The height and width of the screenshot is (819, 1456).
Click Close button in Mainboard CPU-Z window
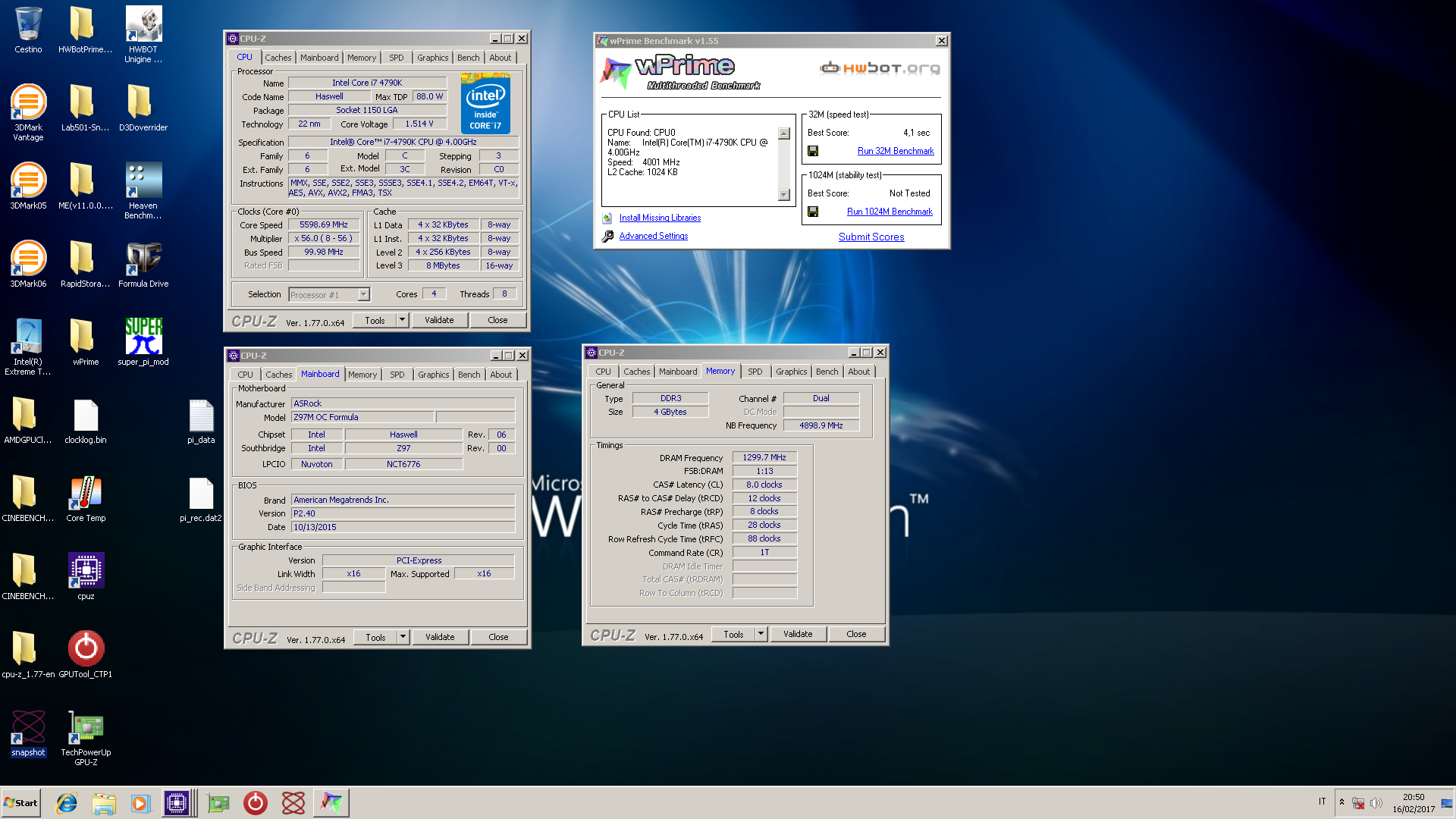tap(498, 637)
